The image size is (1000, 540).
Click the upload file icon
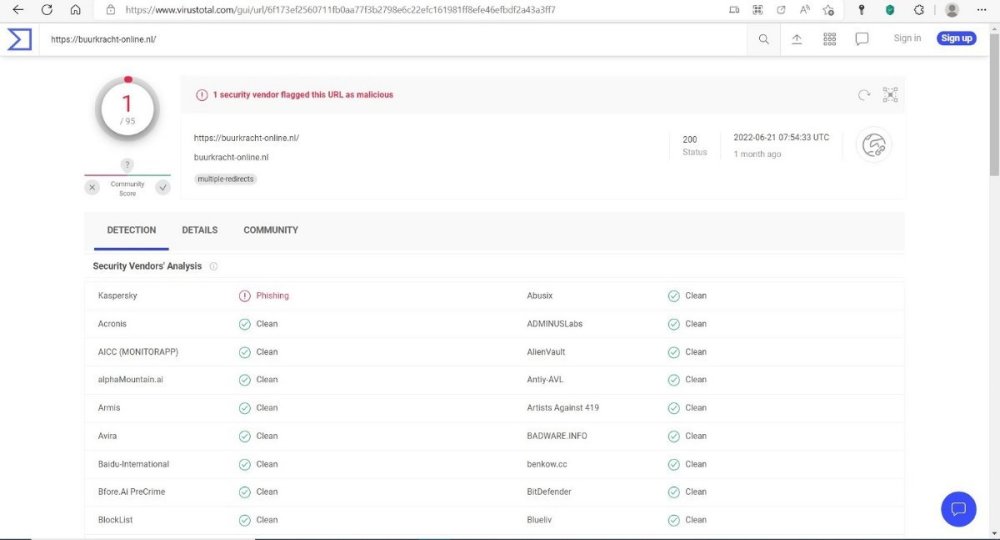(x=797, y=39)
